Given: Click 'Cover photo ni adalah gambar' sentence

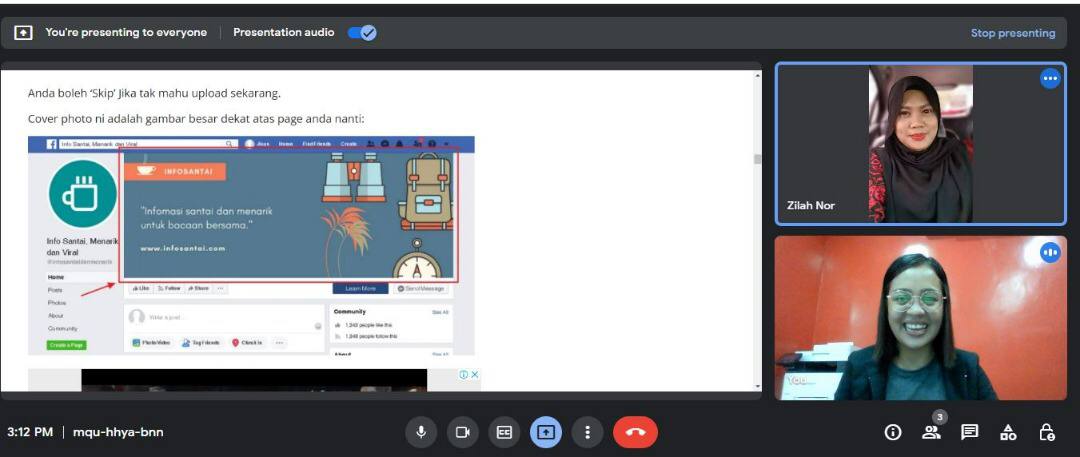Looking at the screenshot, I should coord(196,119).
